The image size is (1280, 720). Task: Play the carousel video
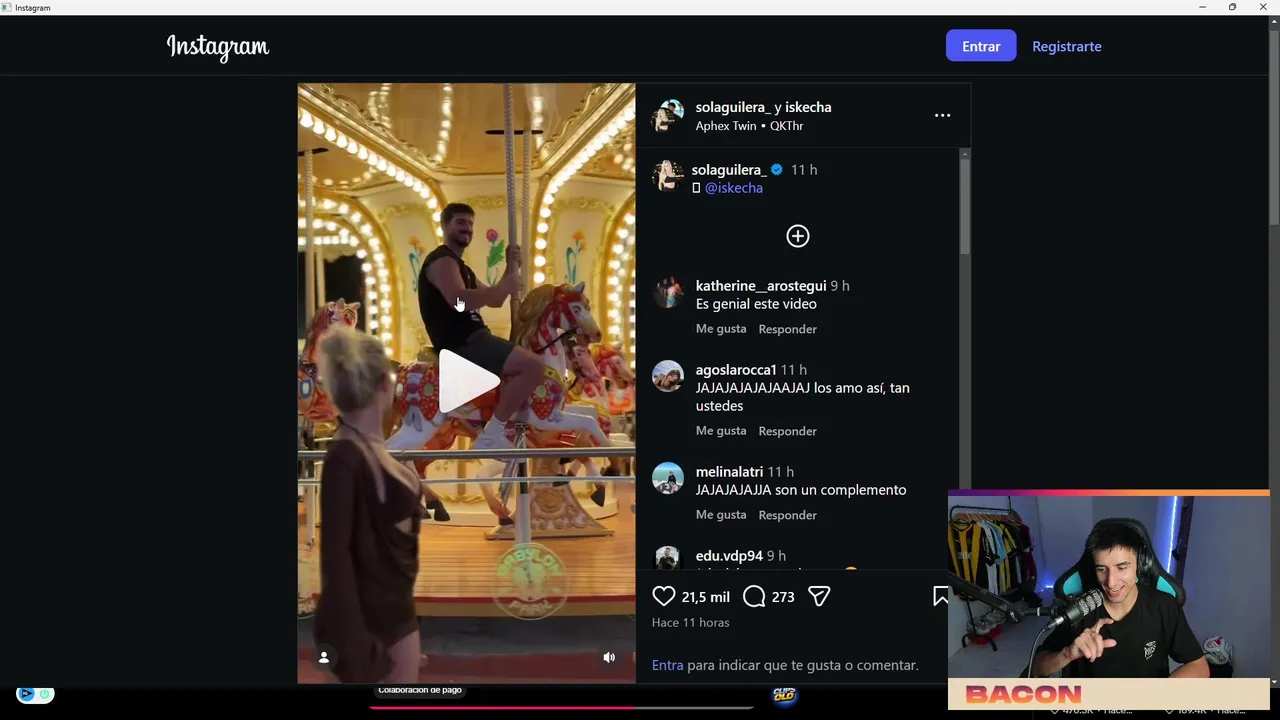coord(469,380)
